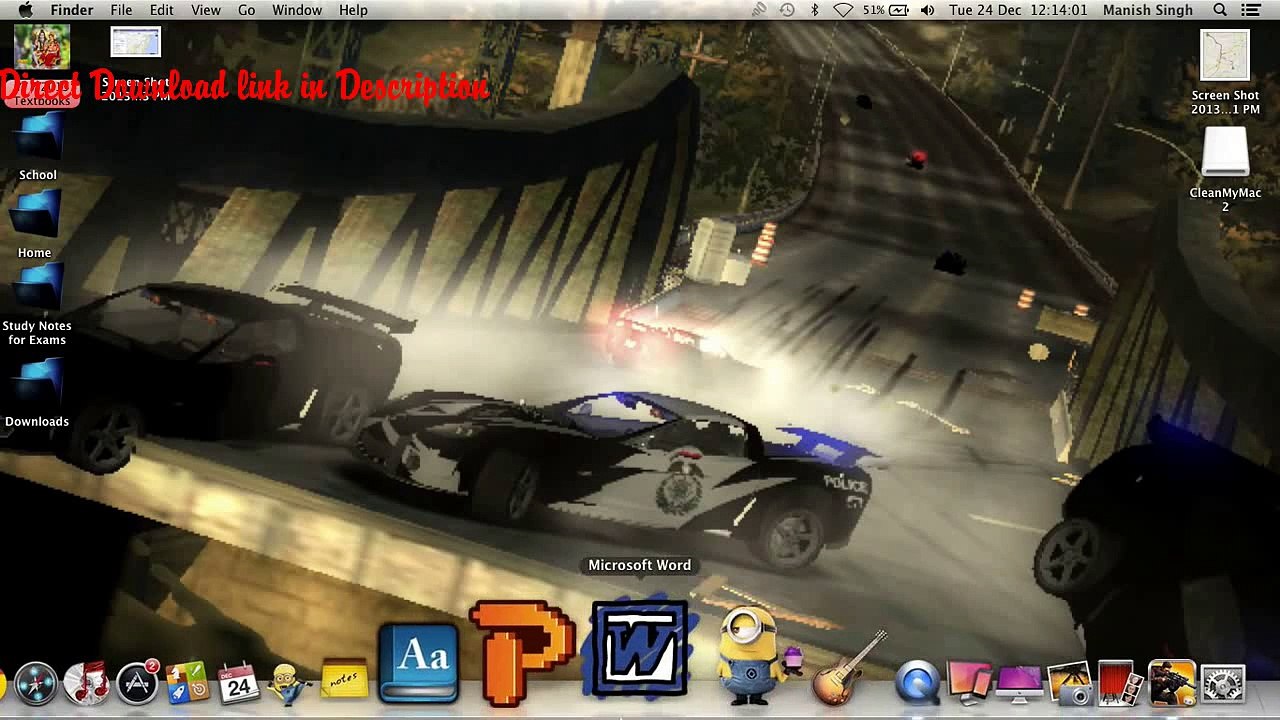Open the Help menu
1280x720 pixels.
pos(353,10)
